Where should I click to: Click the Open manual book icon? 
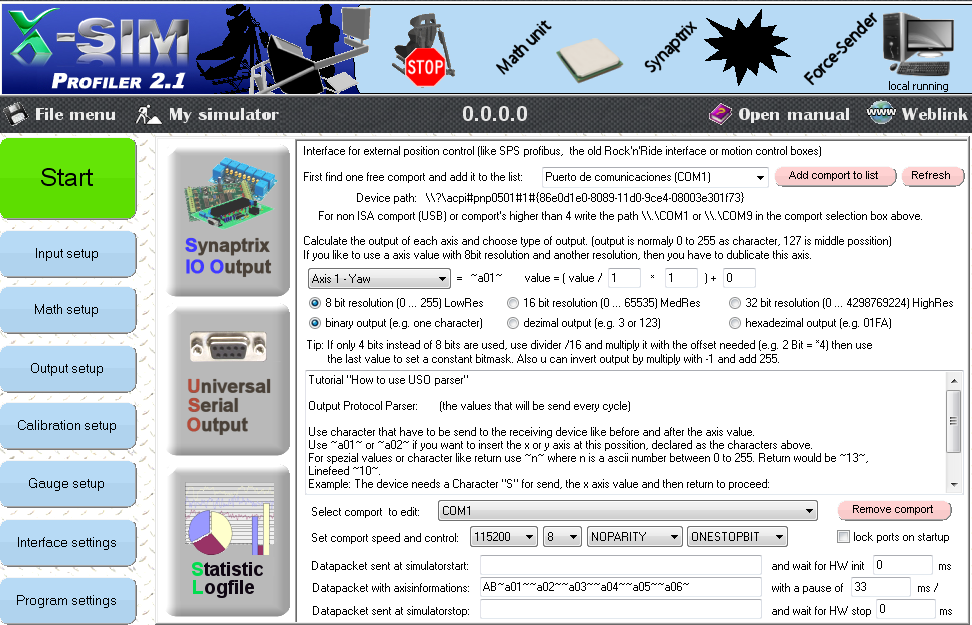point(720,114)
